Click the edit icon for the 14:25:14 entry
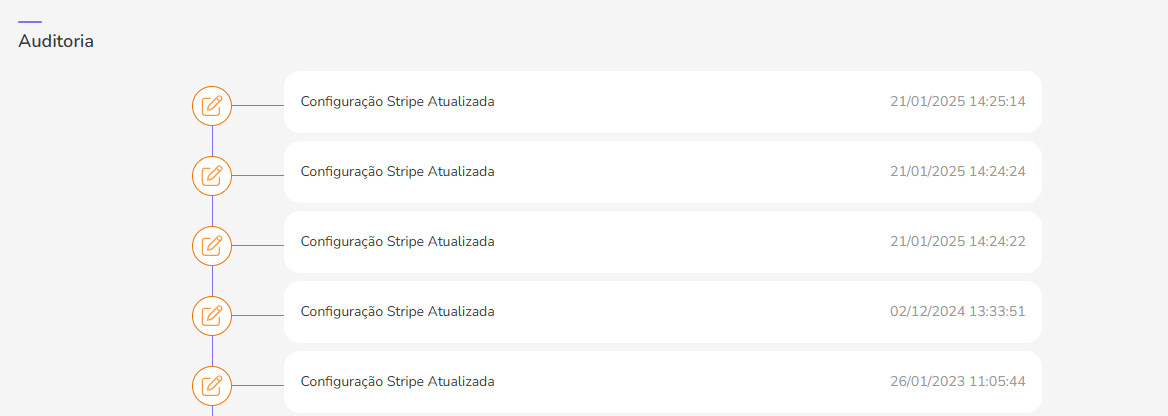Viewport: 1168px width, 416px height. pos(212,106)
